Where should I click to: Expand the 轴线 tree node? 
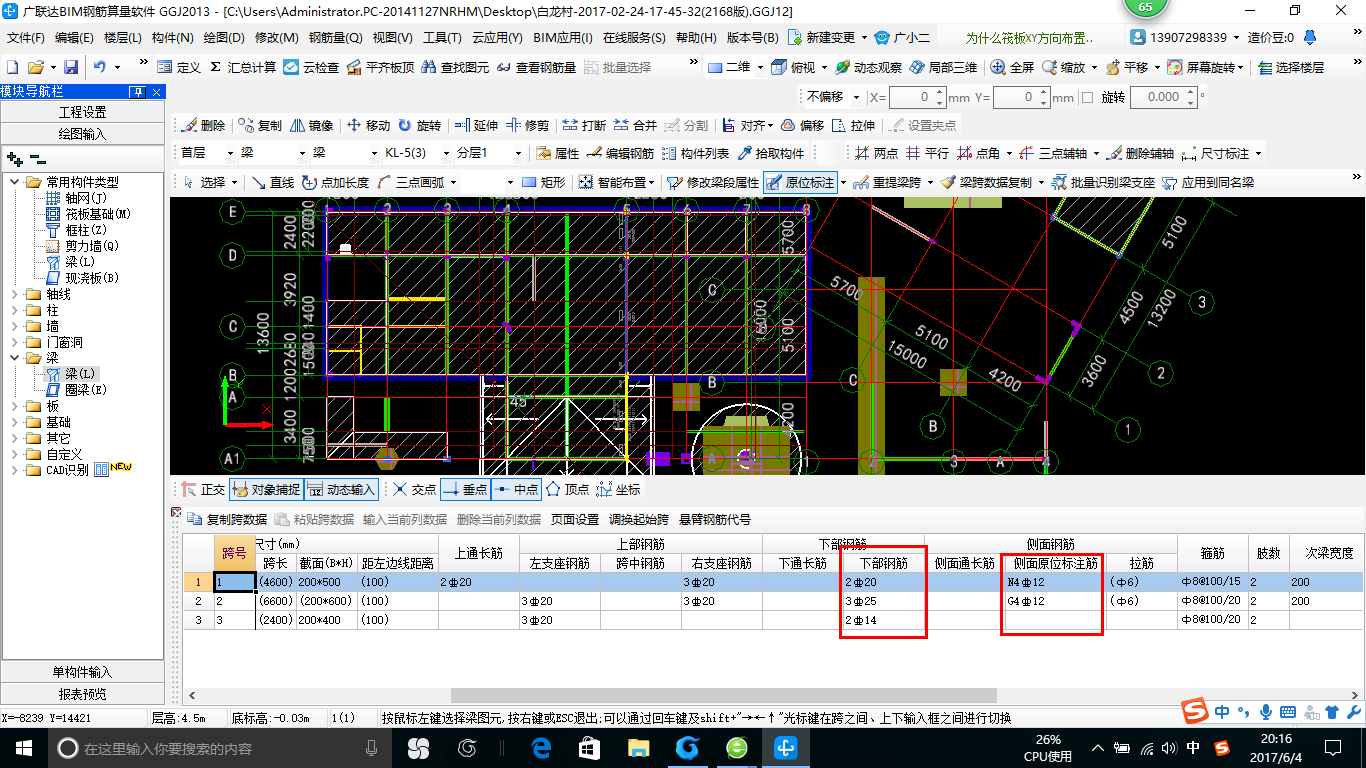click(15, 294)
